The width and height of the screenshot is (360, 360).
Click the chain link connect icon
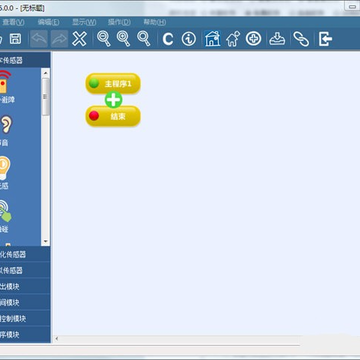pyautogui.click(x=301, y=39)
